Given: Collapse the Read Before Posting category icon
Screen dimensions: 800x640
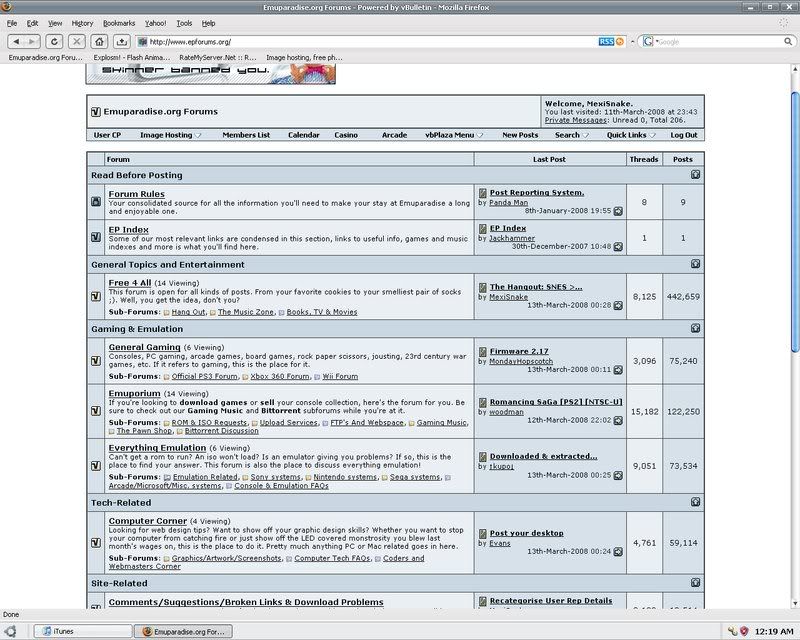Looking at the screenshot, I should [695, 175].
